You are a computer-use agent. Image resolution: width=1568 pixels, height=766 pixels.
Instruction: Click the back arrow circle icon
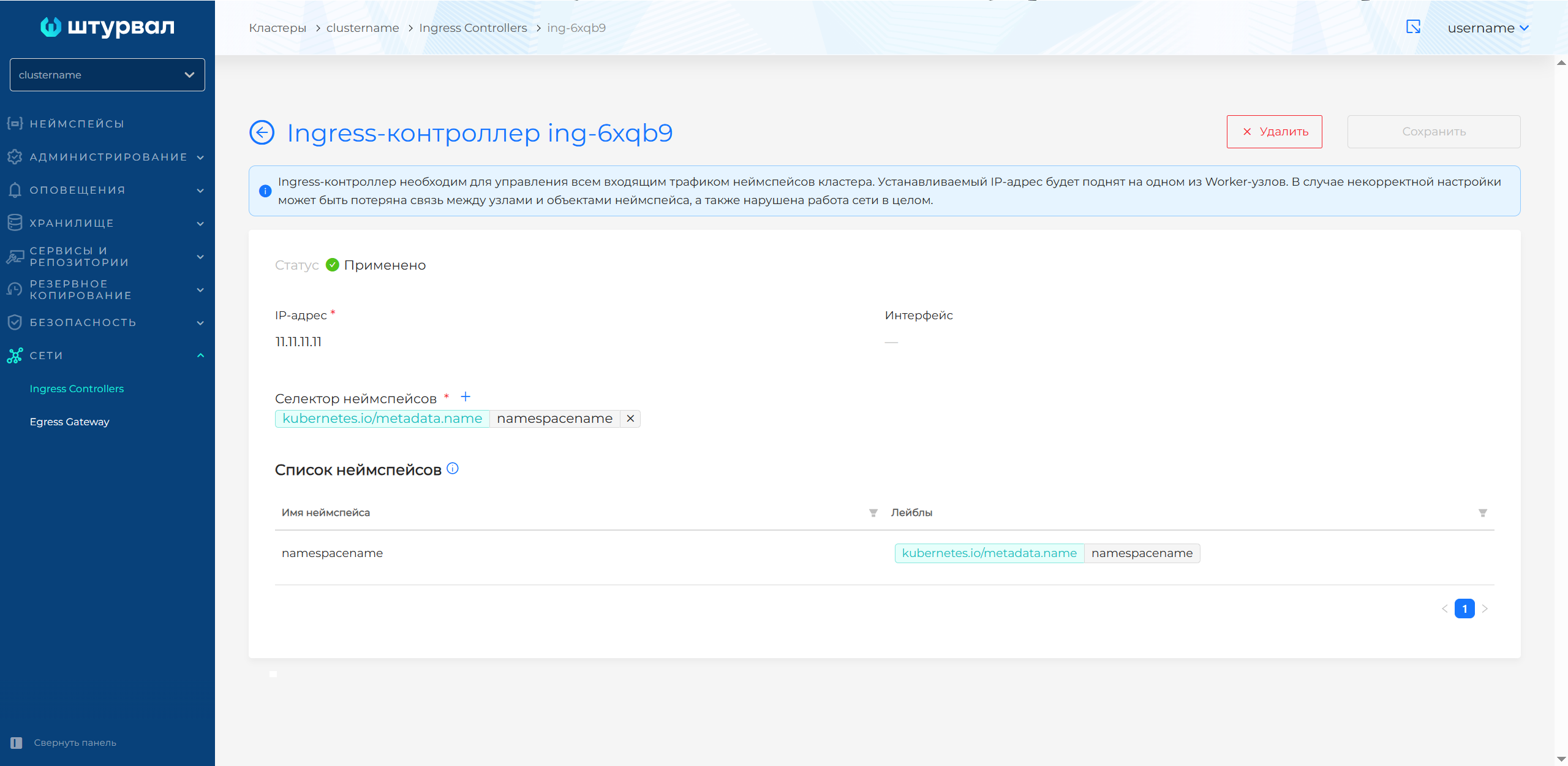pyautogui.click(x=262, y=132)
